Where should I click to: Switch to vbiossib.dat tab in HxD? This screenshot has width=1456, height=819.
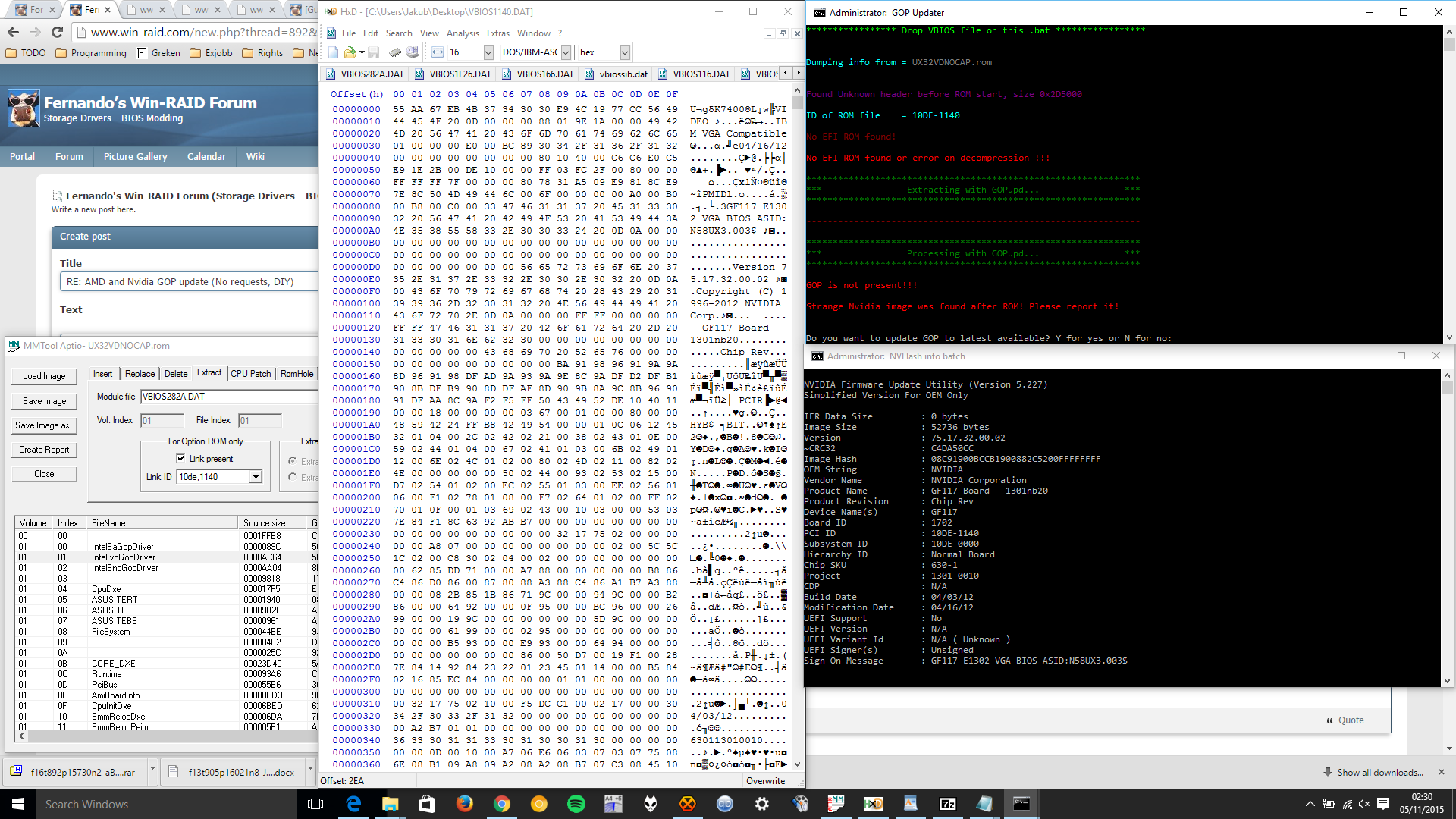coord(616,74)
